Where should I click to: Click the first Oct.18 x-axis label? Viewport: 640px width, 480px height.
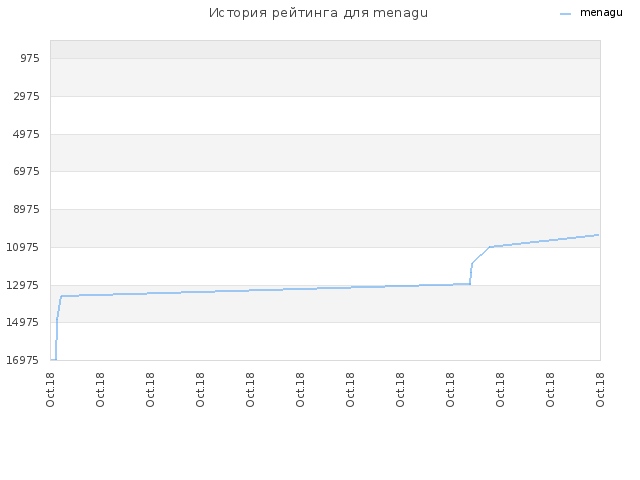50,390
